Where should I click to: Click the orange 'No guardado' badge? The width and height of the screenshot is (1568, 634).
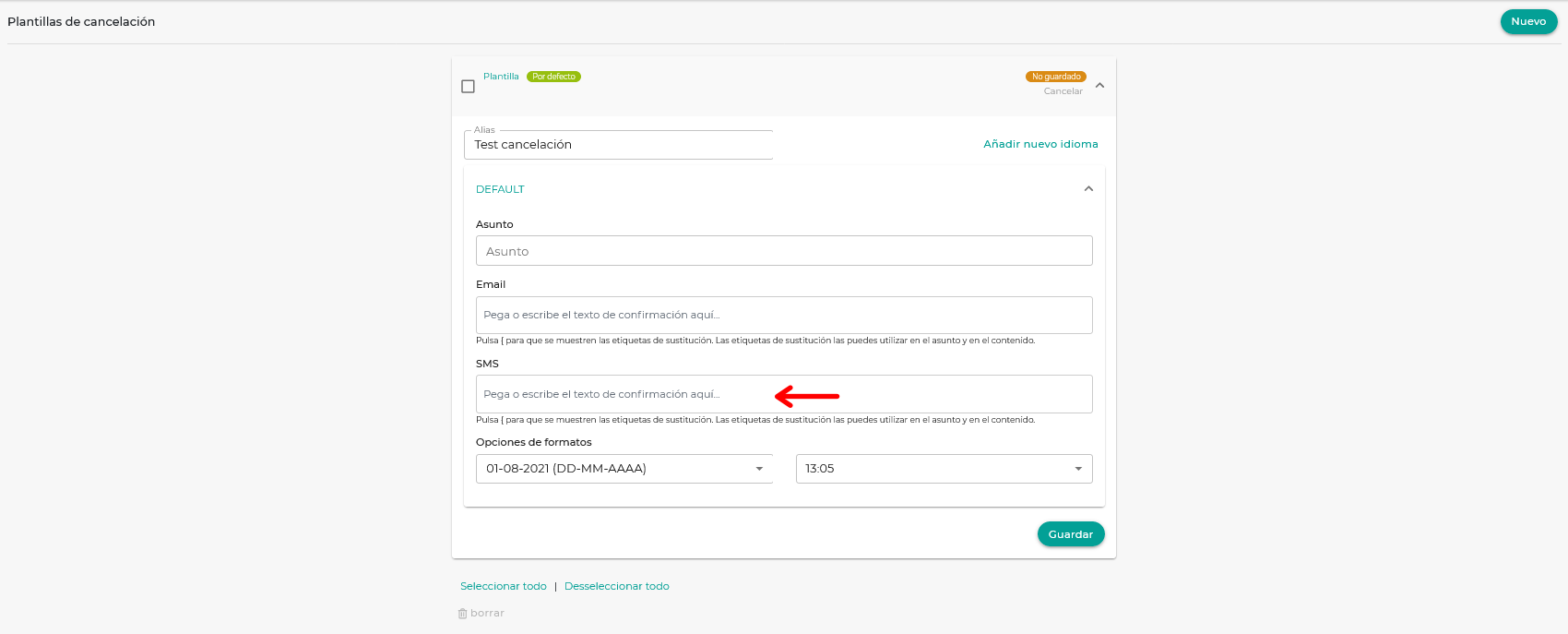(x=1056, y=77)
